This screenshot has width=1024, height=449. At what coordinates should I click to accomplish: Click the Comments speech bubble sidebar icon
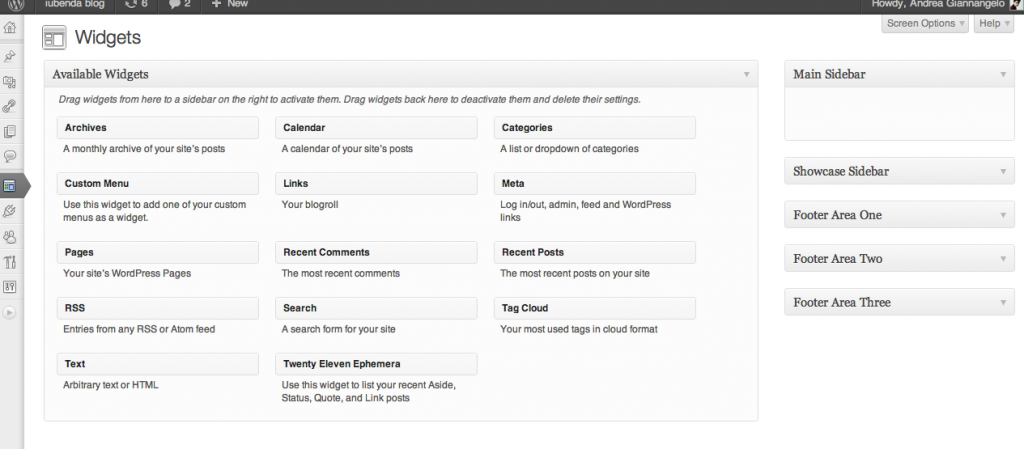pyautogui.click(x=10, y=156)
